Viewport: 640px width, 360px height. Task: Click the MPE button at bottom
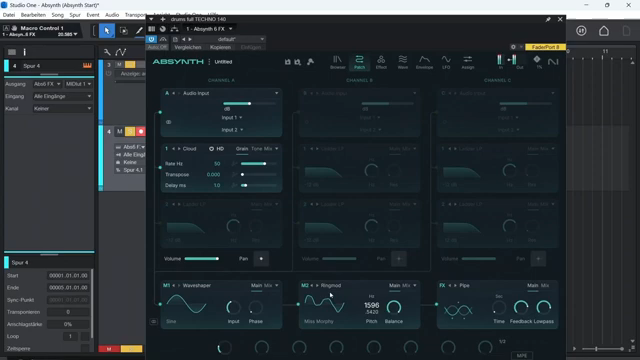coord(522,356)
